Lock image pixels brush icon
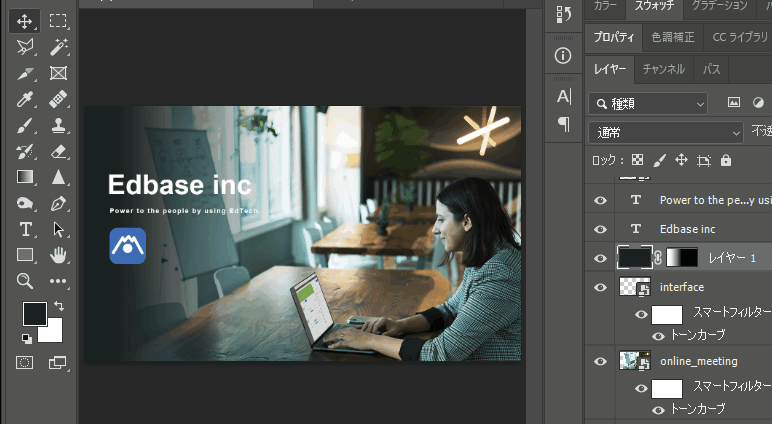772x424 pixels. 660,160
